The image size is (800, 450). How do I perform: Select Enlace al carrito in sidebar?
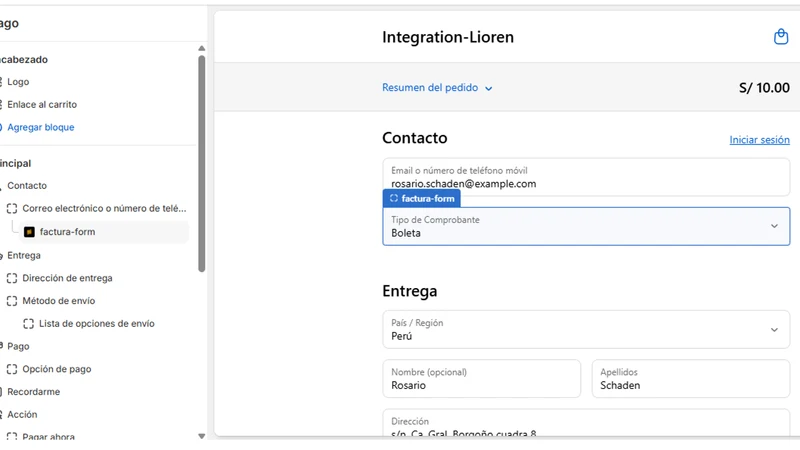pos(42,105)
